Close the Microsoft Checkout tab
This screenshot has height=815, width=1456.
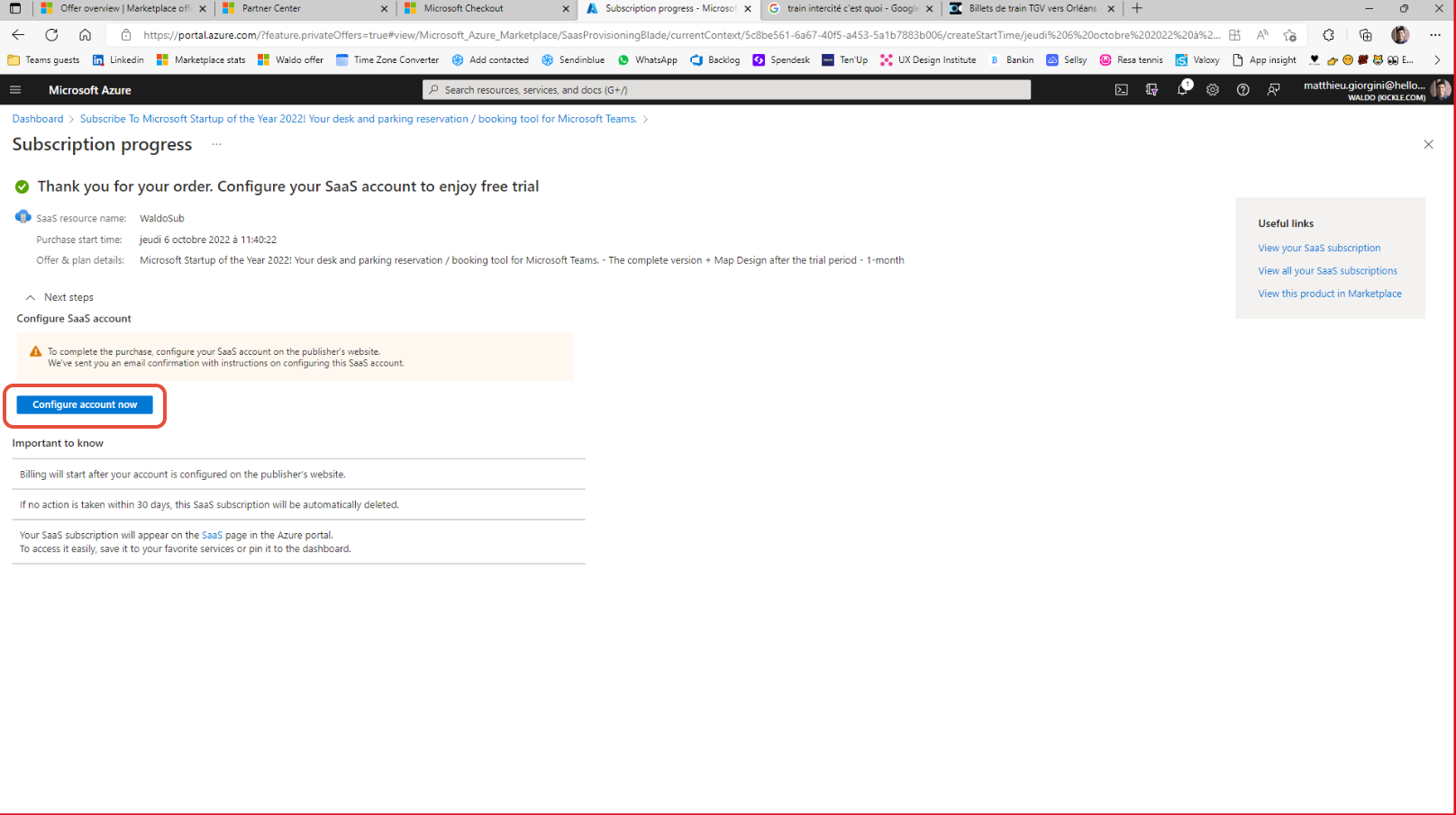(x=566, y=9)
